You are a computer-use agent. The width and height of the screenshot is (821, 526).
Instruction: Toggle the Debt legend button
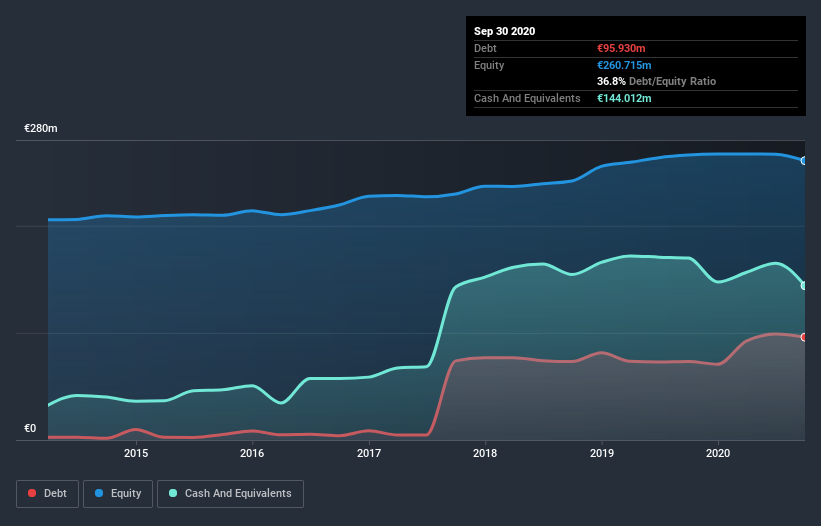pos(48,494)
